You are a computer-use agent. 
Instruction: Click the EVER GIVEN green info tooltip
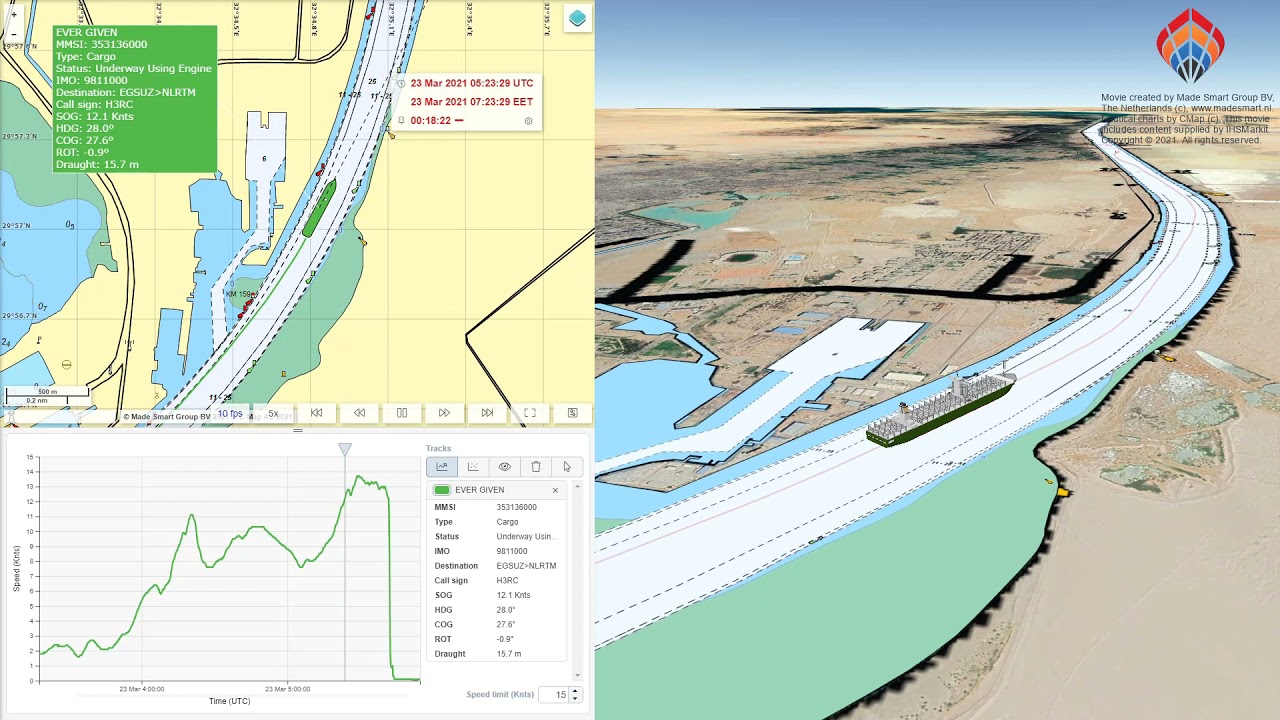click(x=134, y=99)
